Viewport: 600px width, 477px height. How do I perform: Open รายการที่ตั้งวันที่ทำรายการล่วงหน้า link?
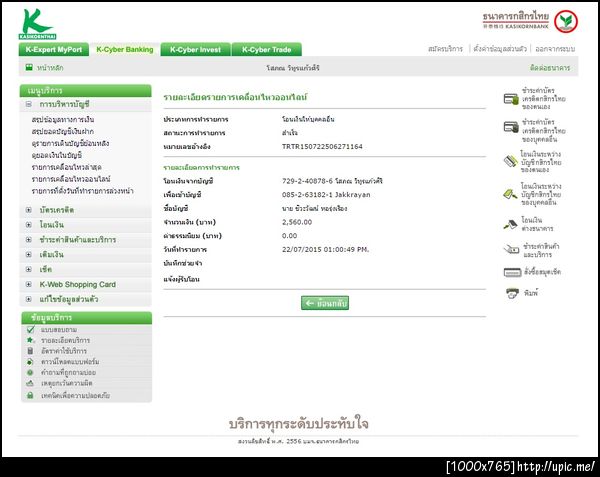pos(83,191)
